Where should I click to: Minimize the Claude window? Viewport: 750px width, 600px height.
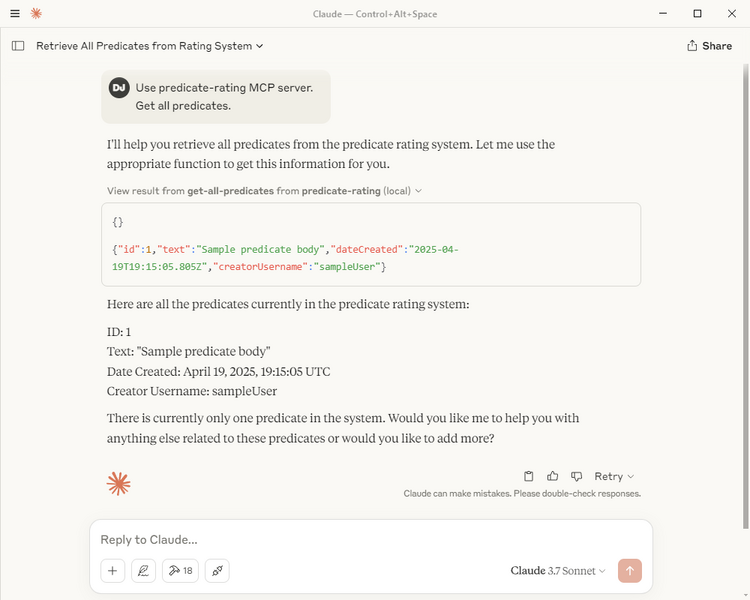coord(662,13)
